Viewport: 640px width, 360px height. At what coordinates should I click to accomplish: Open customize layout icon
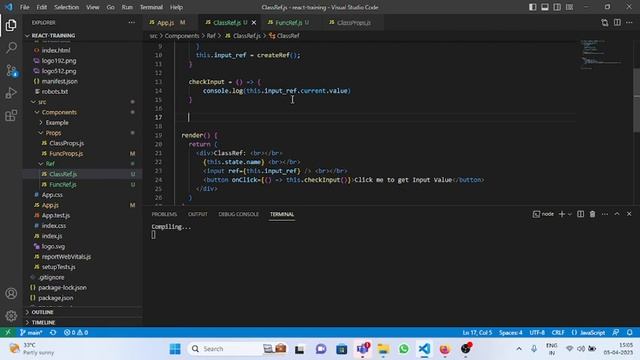point(569,7)
